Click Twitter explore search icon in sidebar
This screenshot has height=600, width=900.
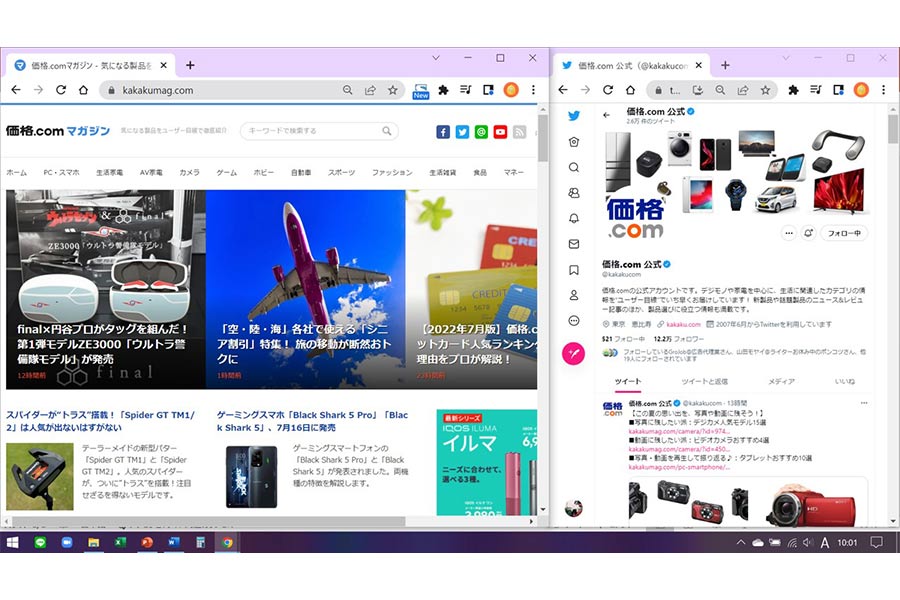tap(573, 167)
